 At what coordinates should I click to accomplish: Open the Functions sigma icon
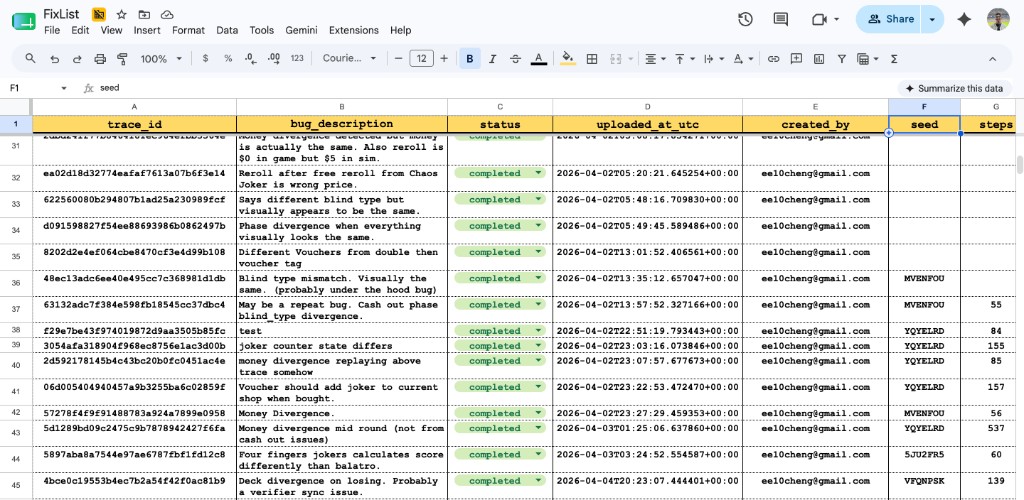[894, 59]
